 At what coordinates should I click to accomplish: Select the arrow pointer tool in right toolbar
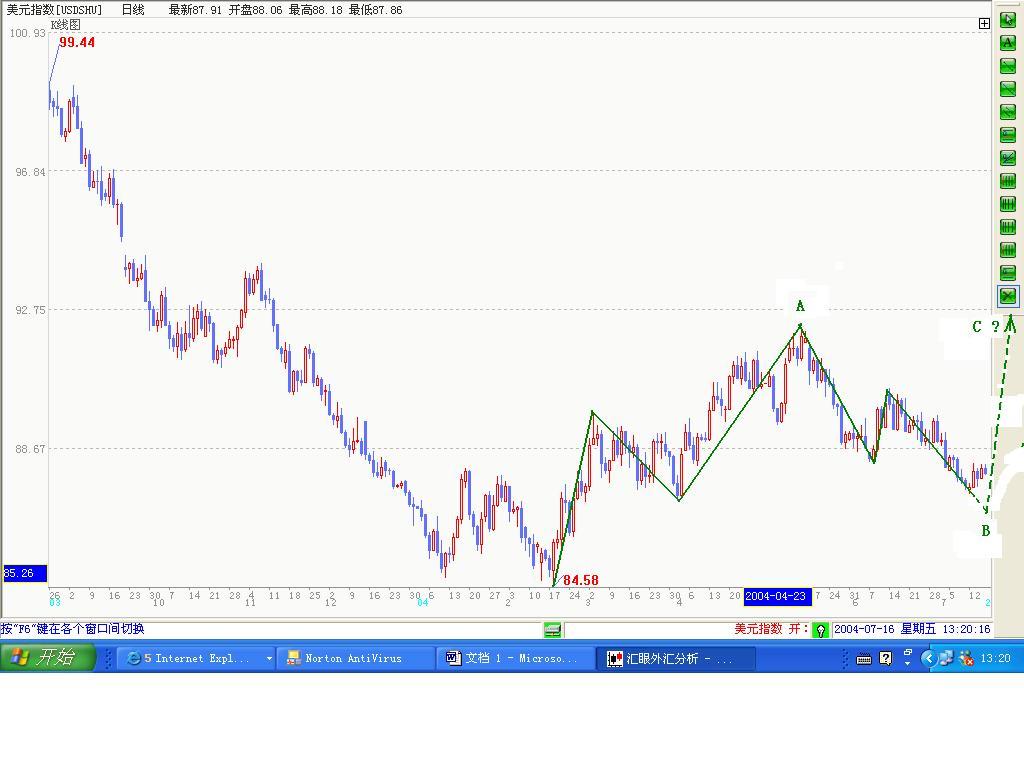(1008, 20)
